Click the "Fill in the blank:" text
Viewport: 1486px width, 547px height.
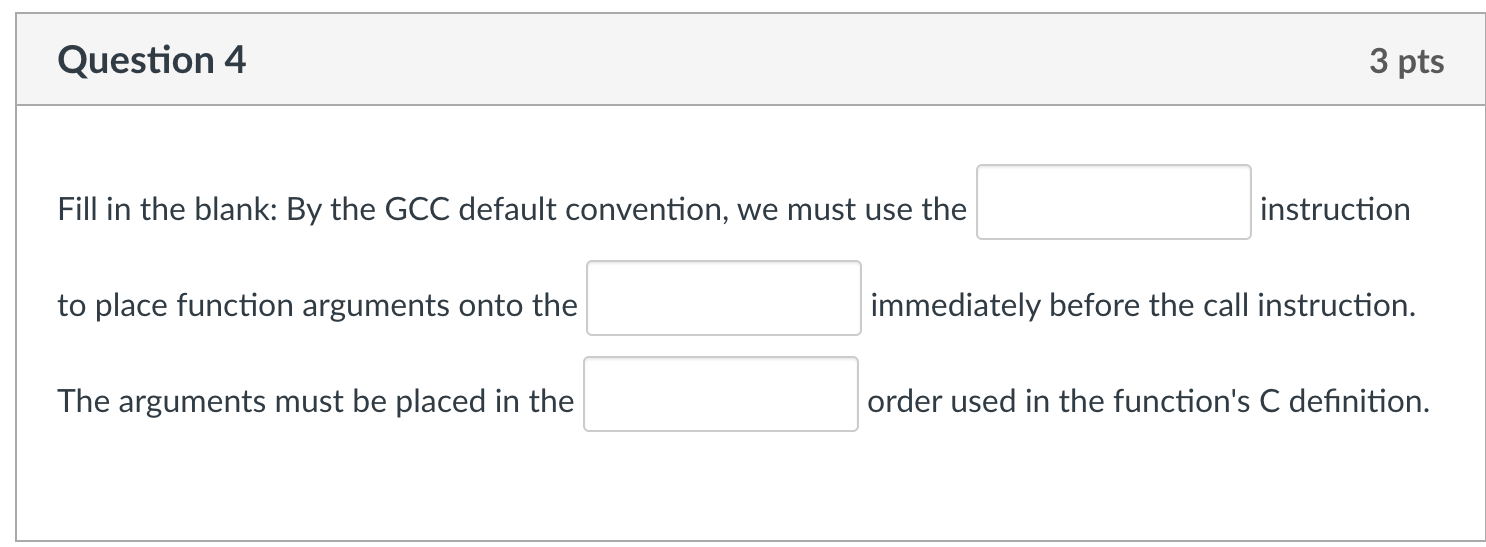point(168,210)
